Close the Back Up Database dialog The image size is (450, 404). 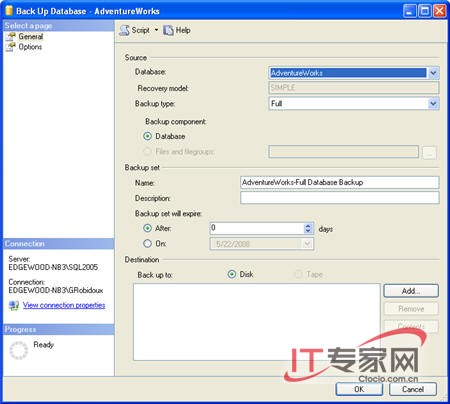440,11
